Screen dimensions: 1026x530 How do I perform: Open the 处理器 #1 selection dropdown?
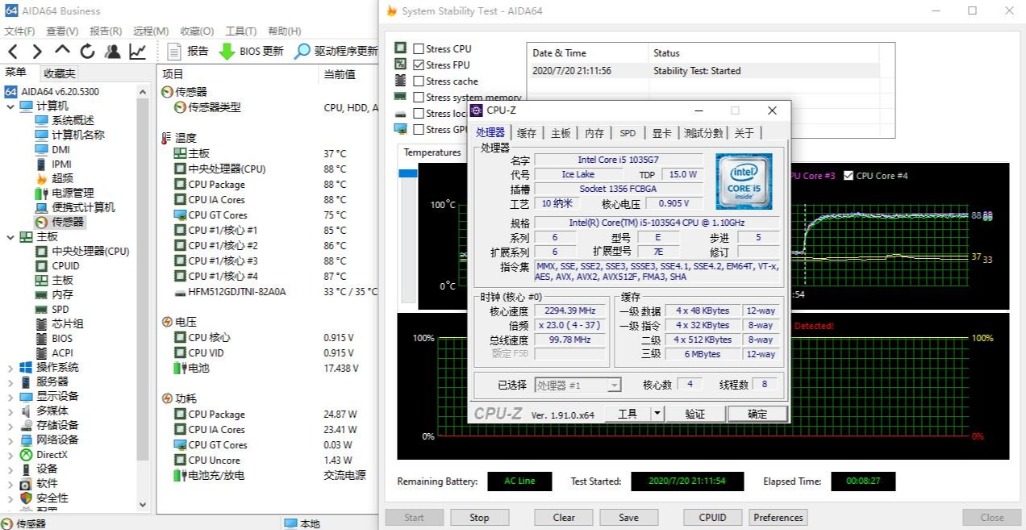pos(578,385)
